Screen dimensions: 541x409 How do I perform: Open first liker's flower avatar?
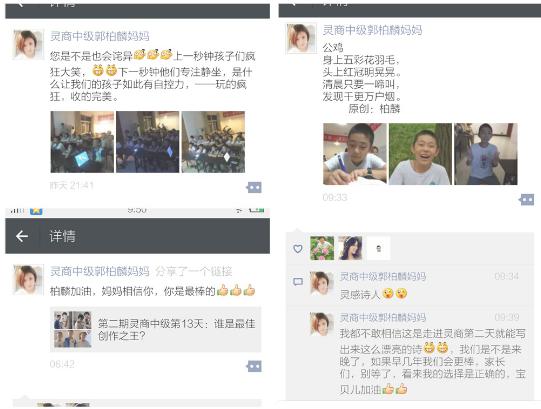[x=322, y=248]
